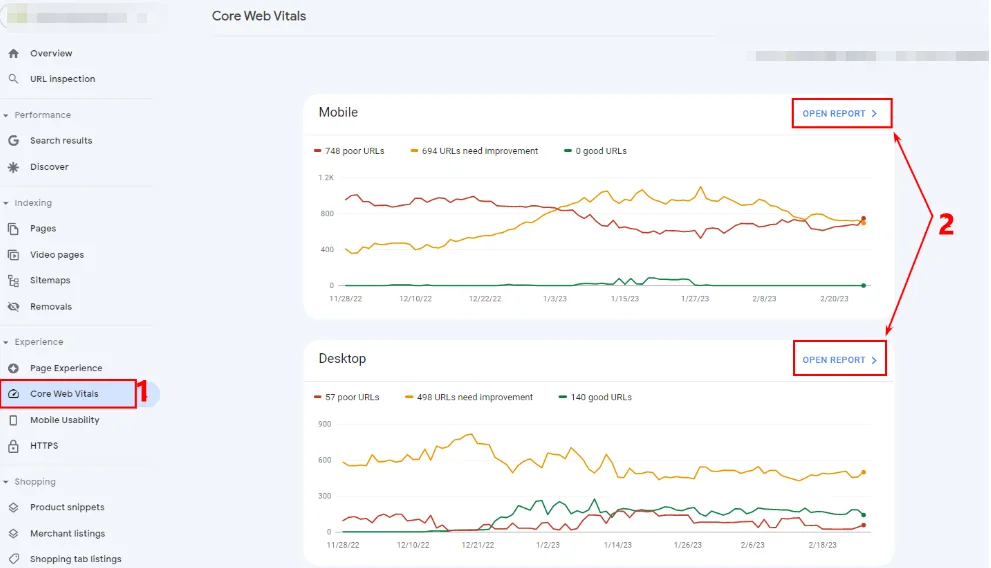Click the Product snippets layers icon
This screenshot has height=568, width=991.
coord(13,507)
